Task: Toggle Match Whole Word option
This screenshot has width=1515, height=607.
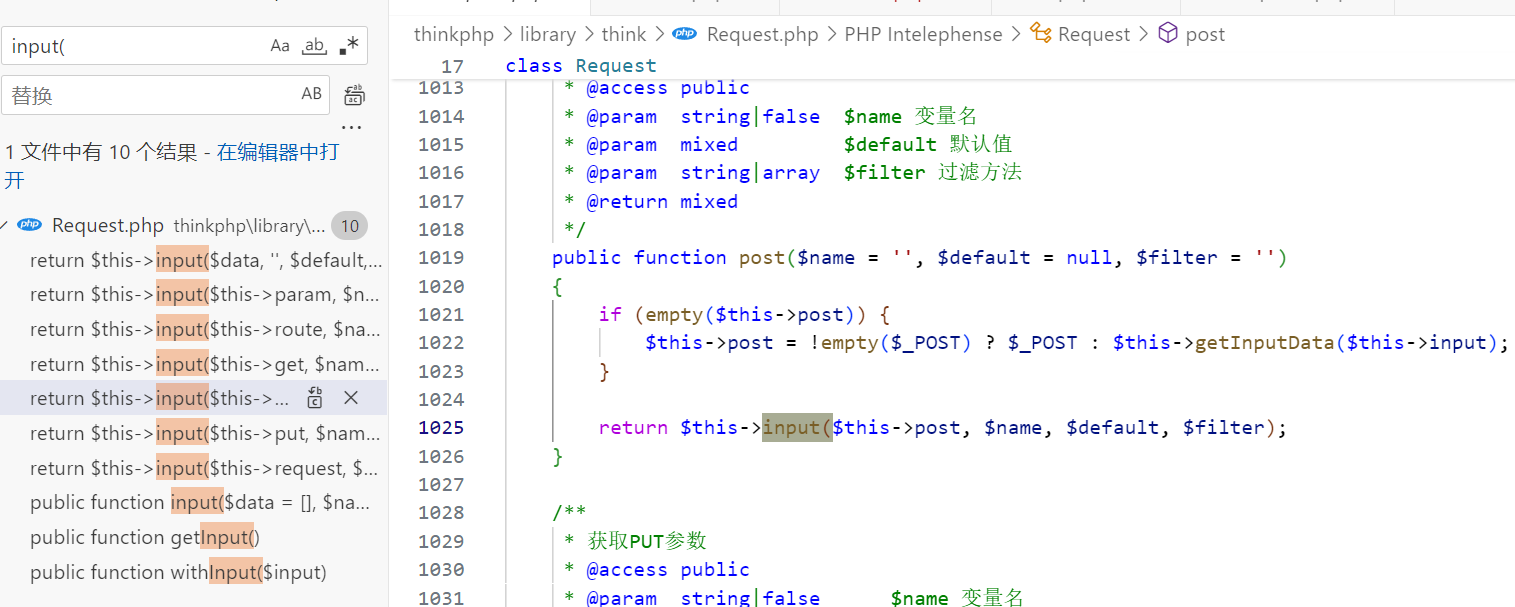Action: 314,46
